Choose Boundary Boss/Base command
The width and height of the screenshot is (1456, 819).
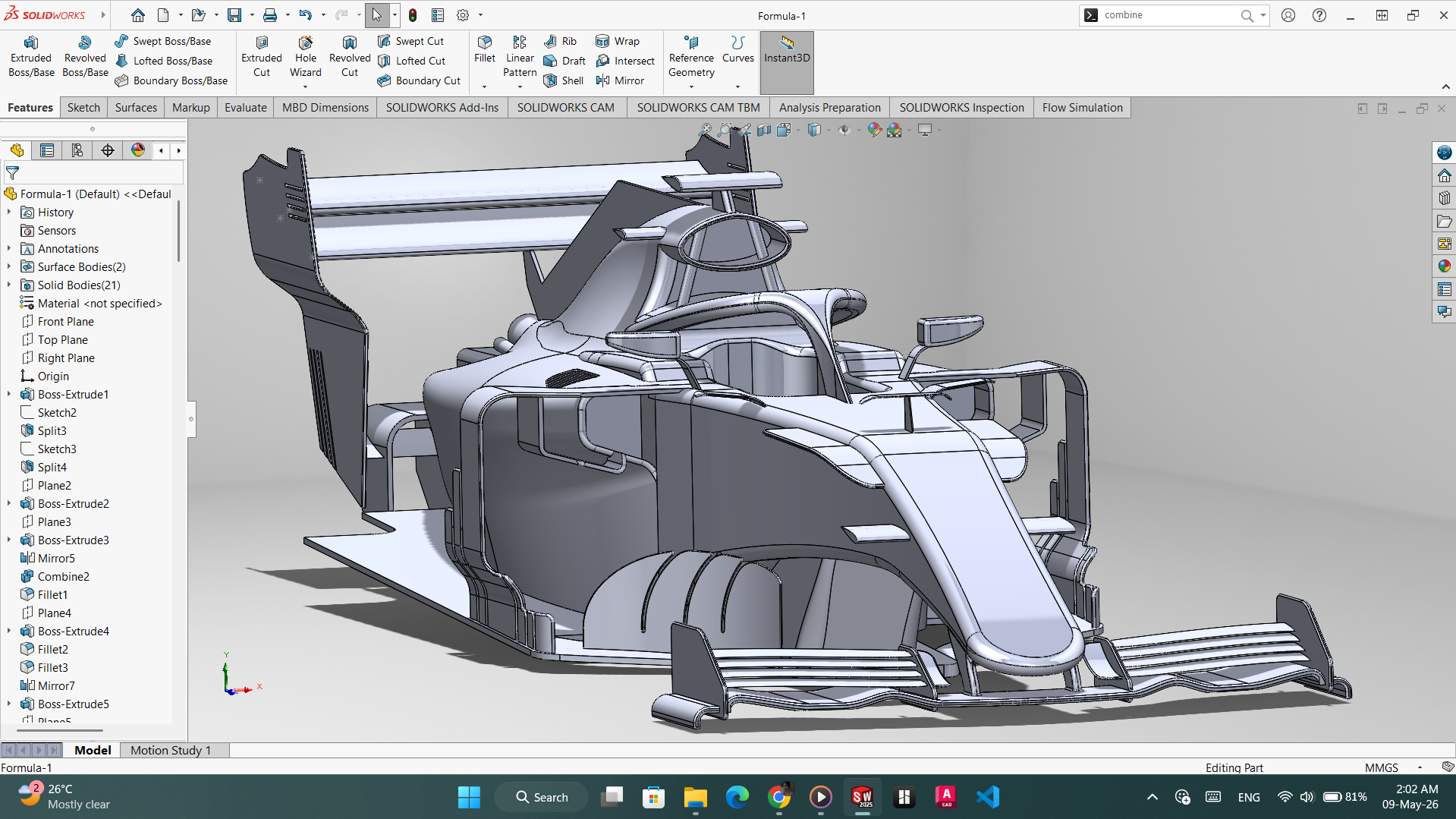click(x=171, y=80)
